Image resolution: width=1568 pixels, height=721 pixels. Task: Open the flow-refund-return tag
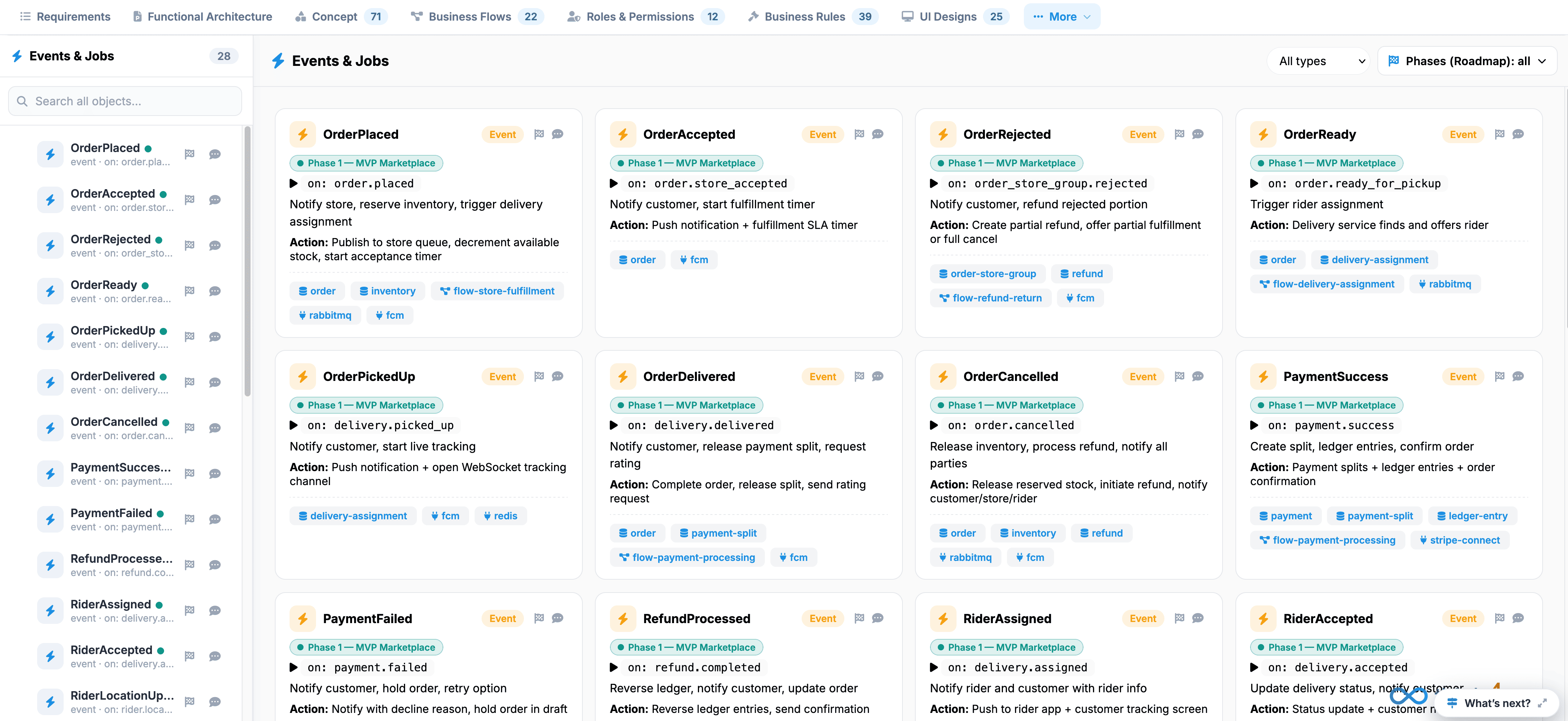[990, 298]
